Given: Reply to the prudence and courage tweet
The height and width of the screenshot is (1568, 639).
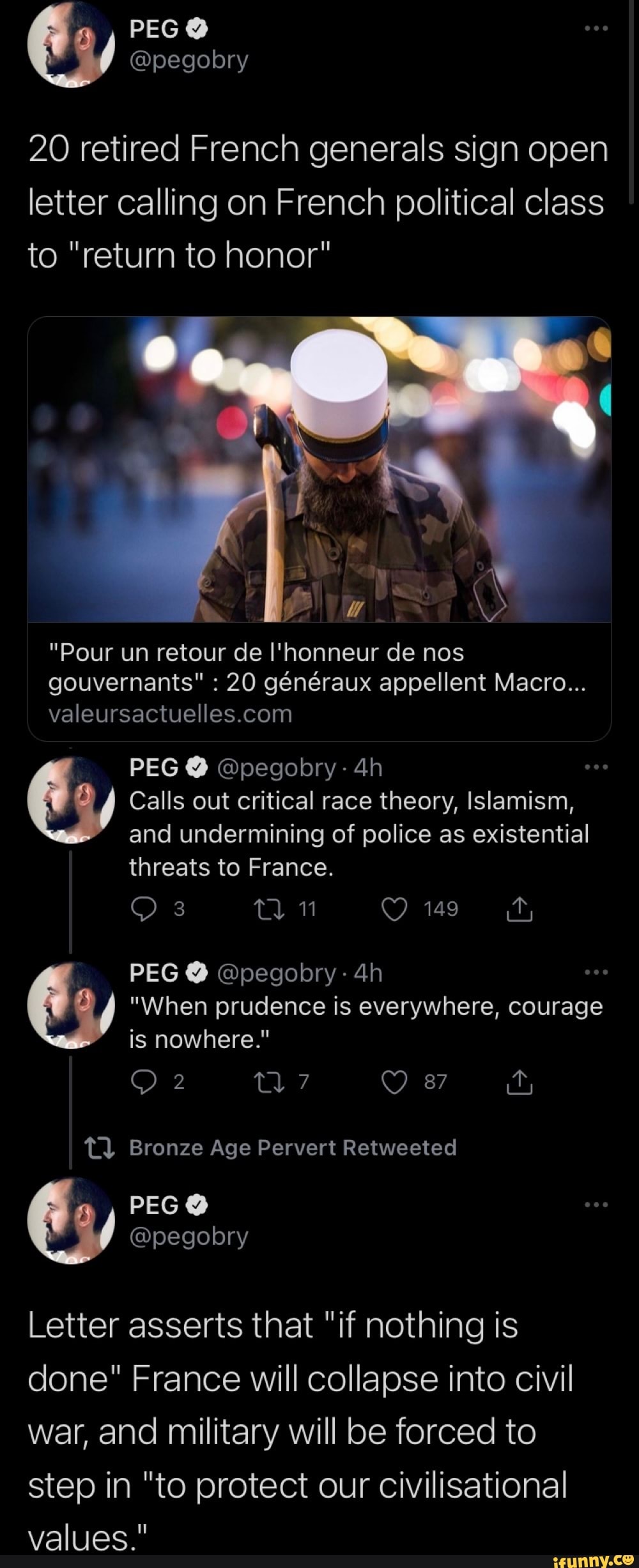Looking at the screenshot, I should [x=141, y=1081].
